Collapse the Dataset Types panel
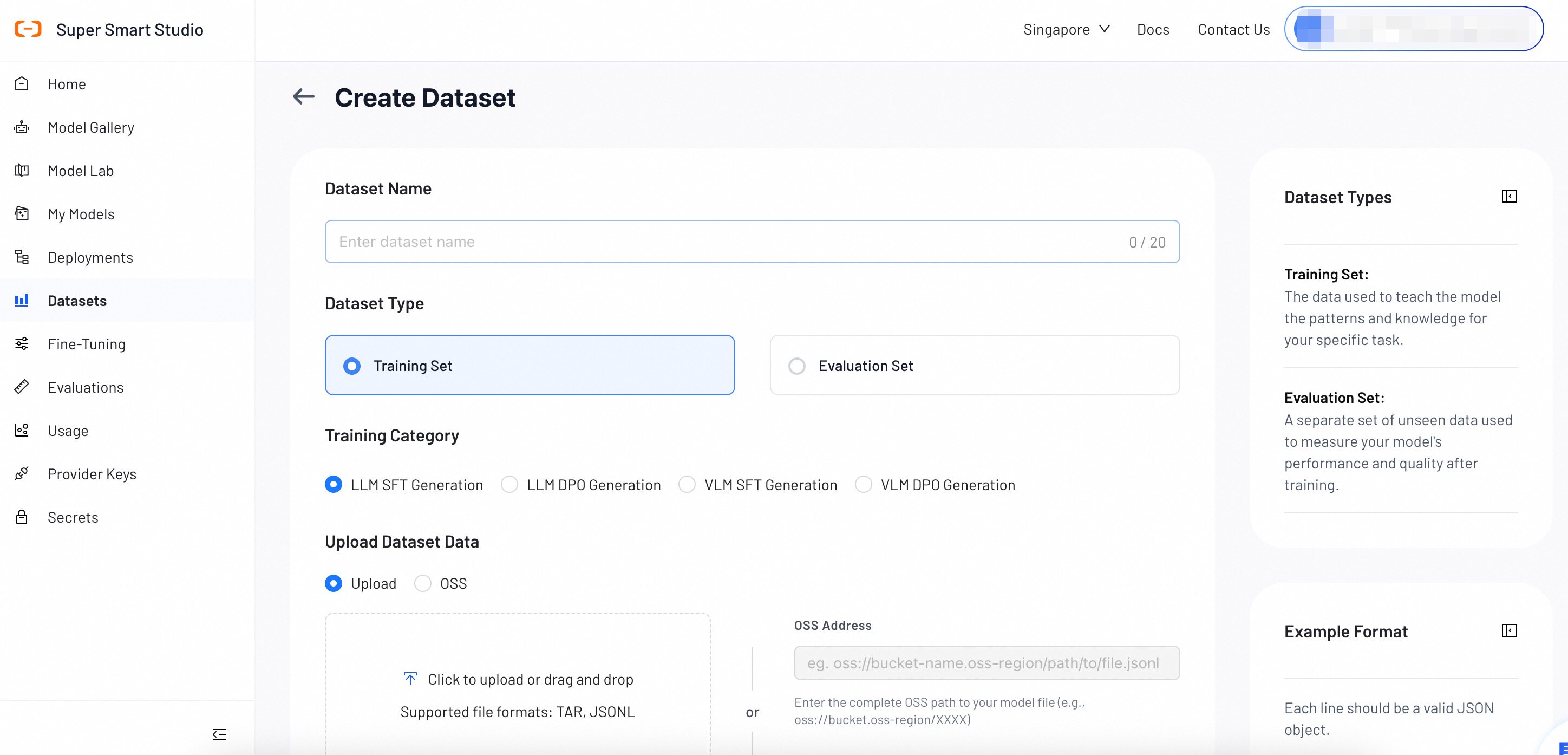This screenshot has height=755, width=1568. point(1510,196)
